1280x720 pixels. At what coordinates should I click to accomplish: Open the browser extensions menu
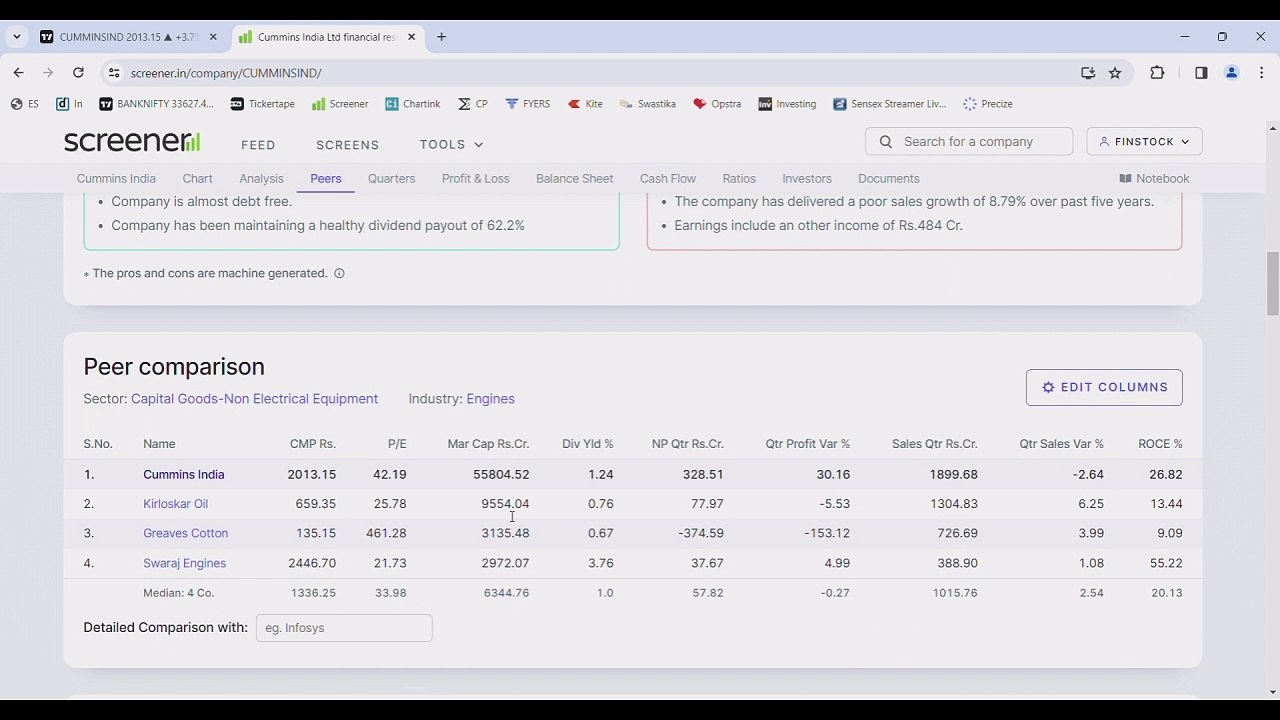click(x=1157, y=72)
